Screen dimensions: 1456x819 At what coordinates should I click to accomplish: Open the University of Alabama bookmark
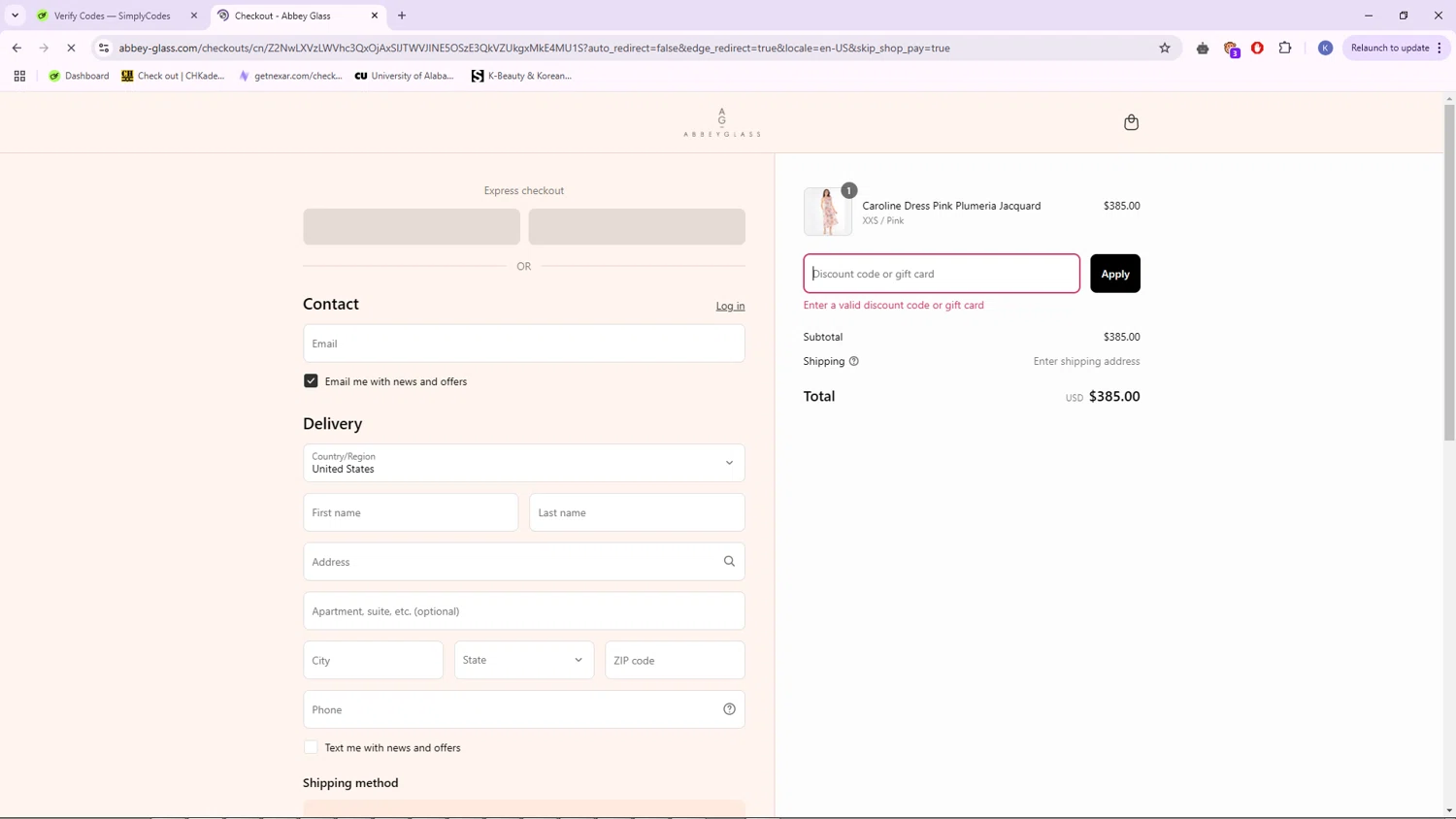(404, 76)
